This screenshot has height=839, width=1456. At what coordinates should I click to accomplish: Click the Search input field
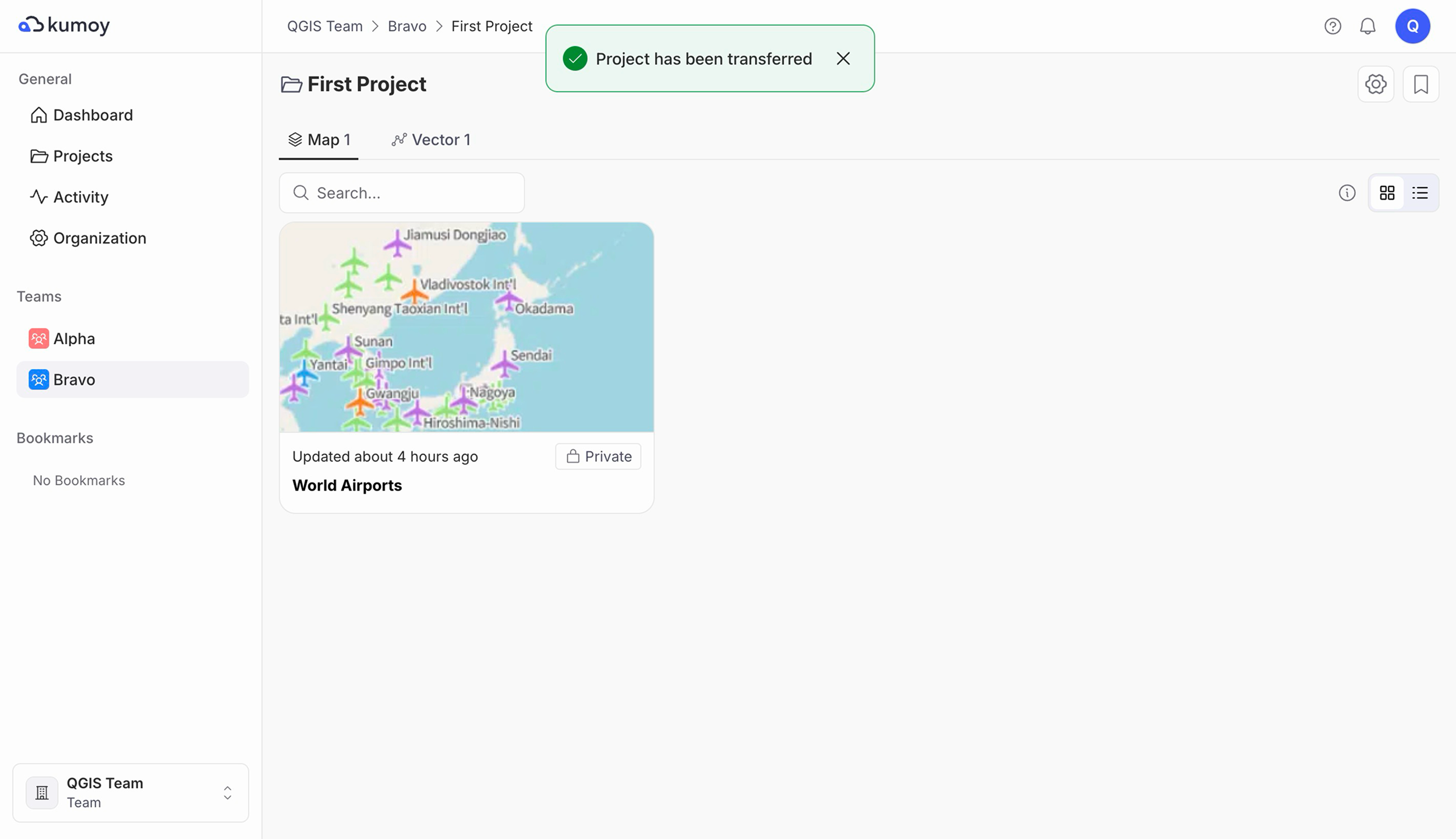point(401,193)
